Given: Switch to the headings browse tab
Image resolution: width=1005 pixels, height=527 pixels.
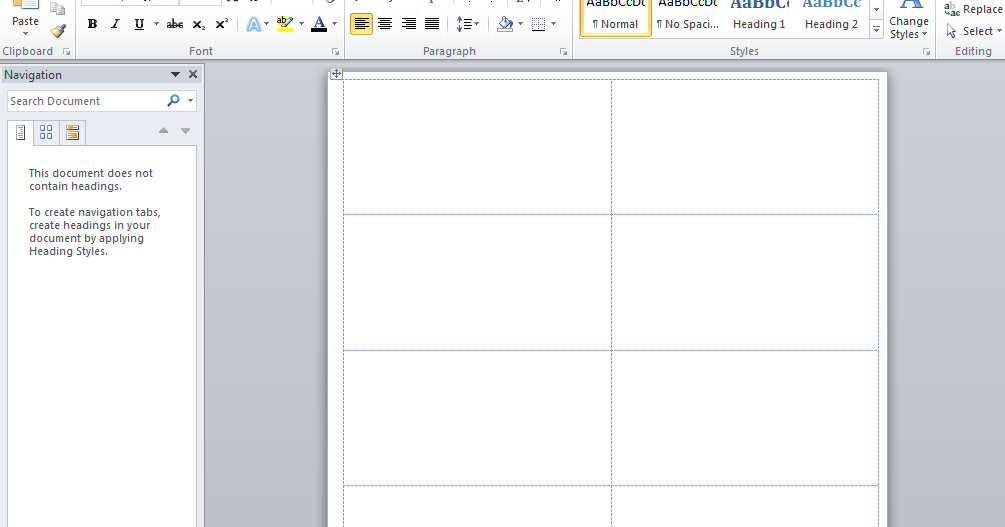Looking at the screenshot, I should [21, 133].
